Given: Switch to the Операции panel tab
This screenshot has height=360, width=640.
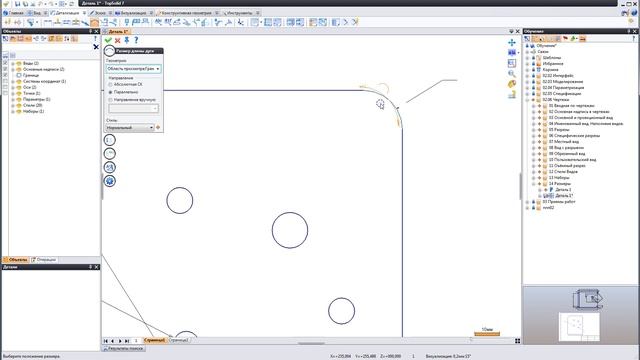Looking at the screenshot, I should (x=44, y=260).
